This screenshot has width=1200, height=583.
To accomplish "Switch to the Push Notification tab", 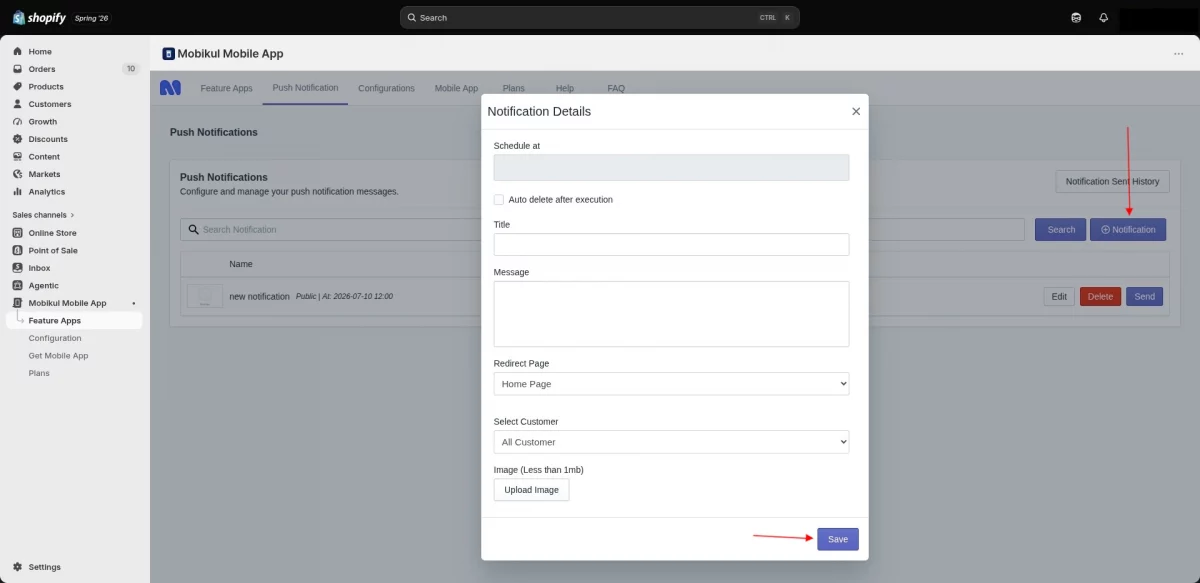I will (x=305, y=88).
